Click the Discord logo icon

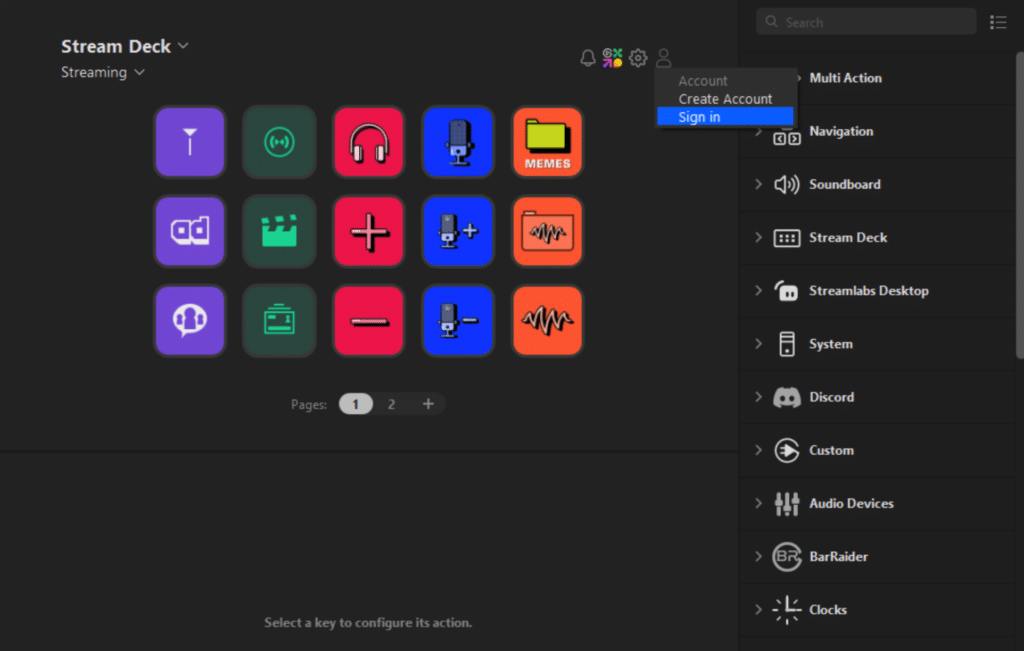787,397
